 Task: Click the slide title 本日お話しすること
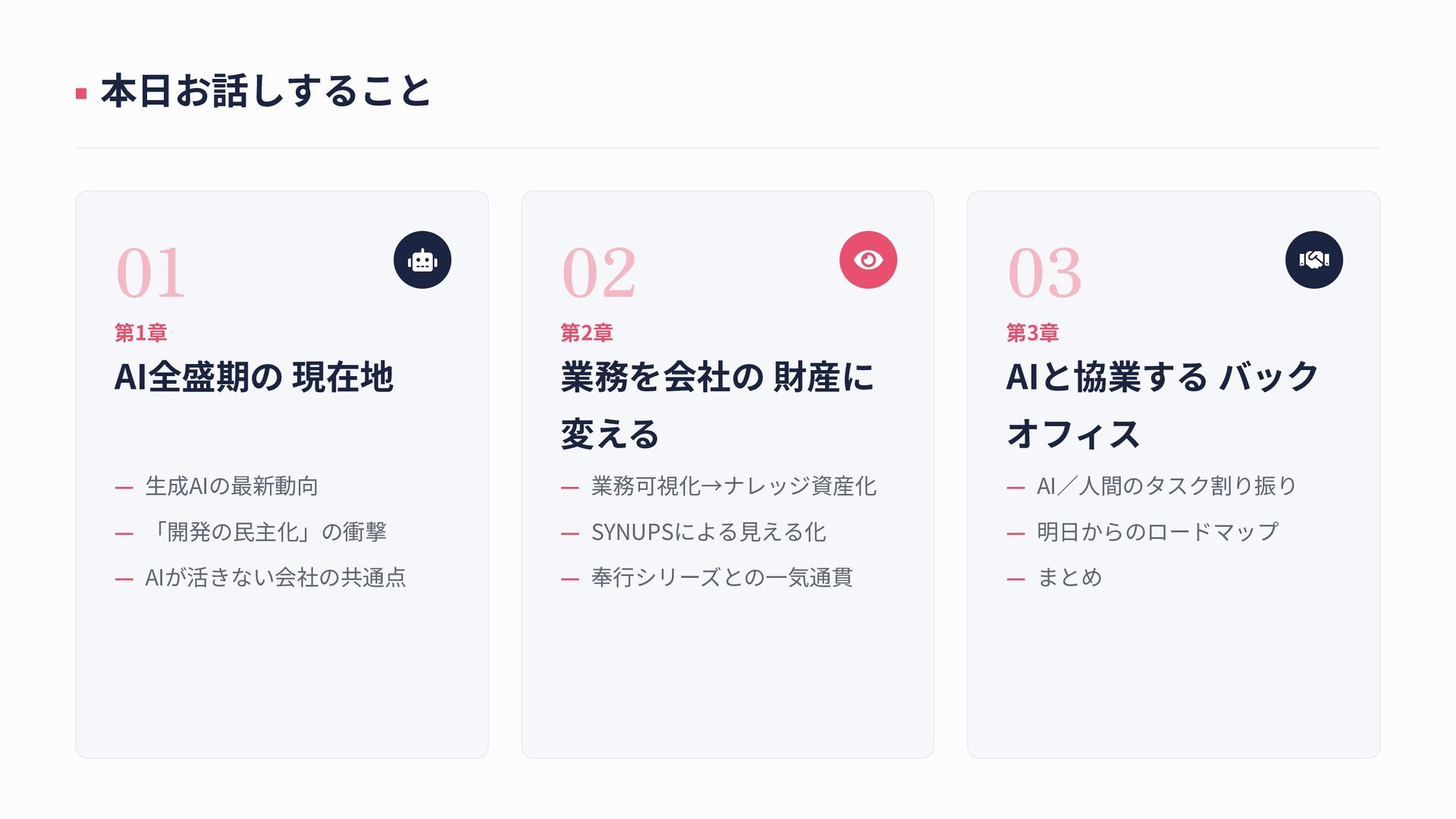click(266, 92)
